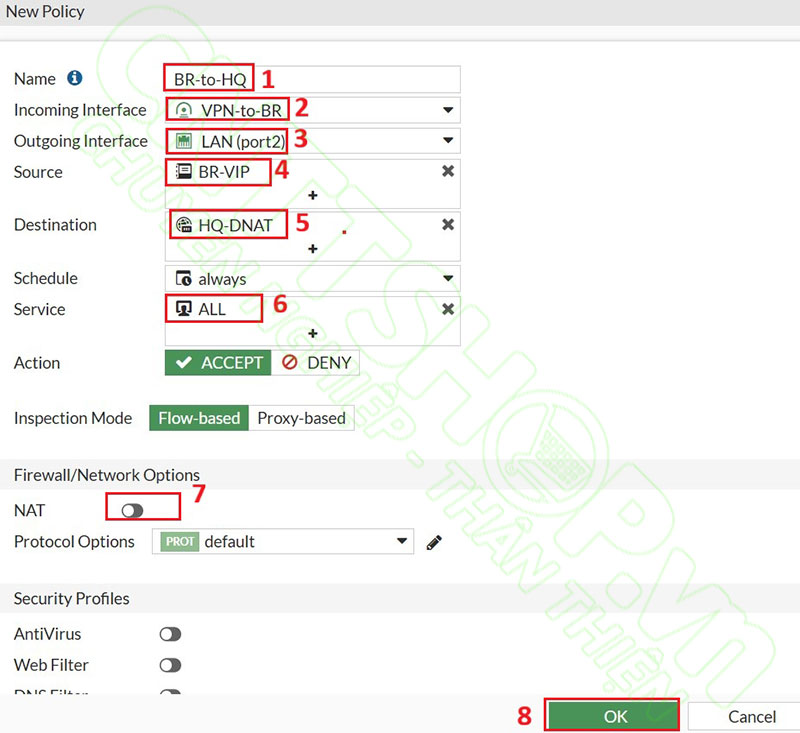Viewport: 800px width, 733px height.
Task: Edit Protocol Options with pencil icon
Action: coord(433,542)
